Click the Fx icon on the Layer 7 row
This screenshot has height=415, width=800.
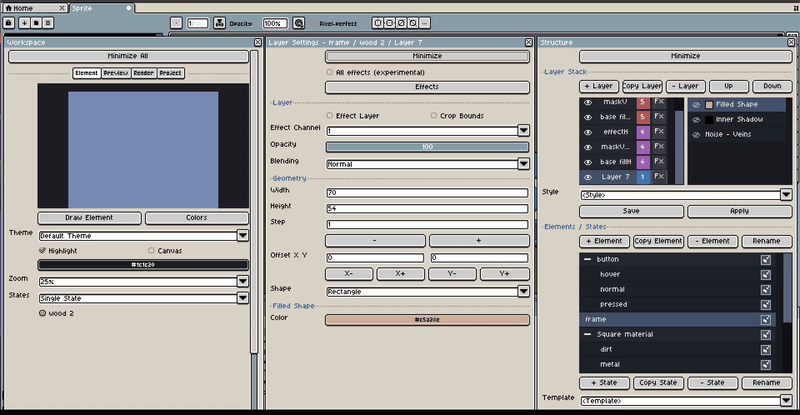click(659, 177)
